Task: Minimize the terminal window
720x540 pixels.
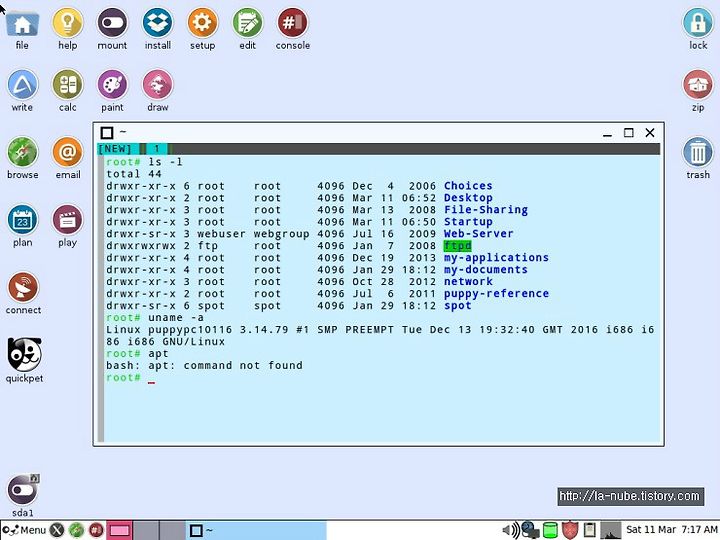Action: [x=608, y=133]
